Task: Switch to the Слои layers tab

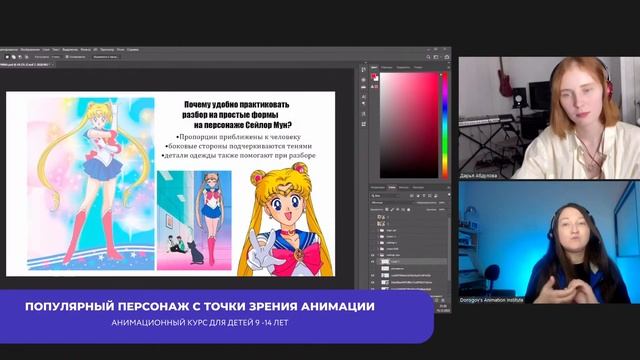Action: pos(392,187)
